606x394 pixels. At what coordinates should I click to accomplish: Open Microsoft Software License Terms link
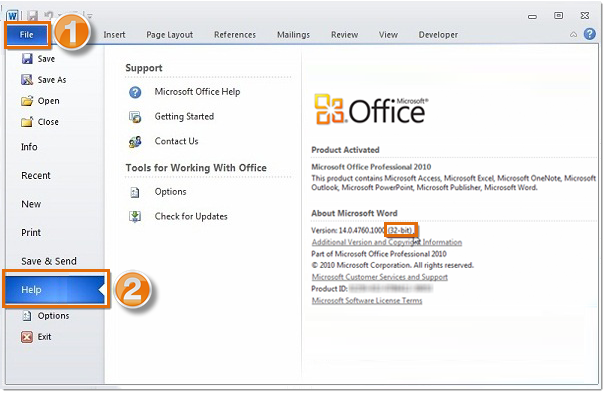[367, 301]
